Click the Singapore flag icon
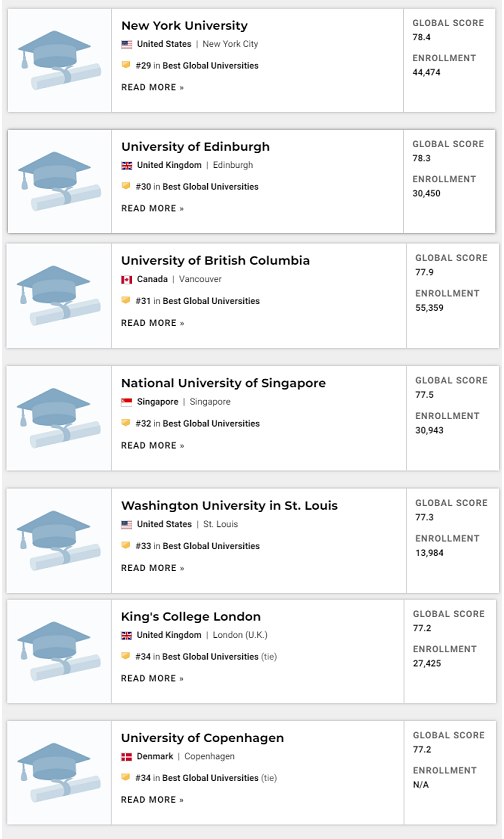This screenshot has height=839, width=504. click(x=126, y=402)
